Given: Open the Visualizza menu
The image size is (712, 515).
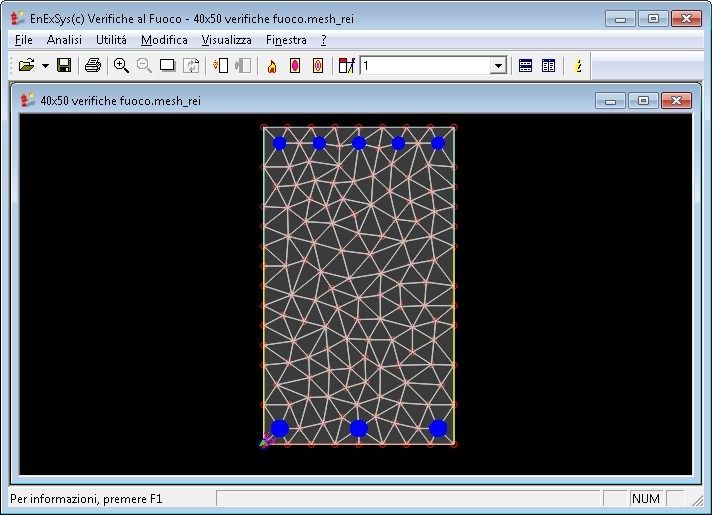Looking at the screenshot, I should [x=227, y=40].
